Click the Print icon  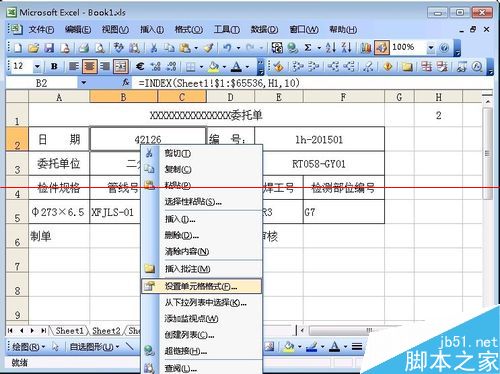[x=84, y=48]
